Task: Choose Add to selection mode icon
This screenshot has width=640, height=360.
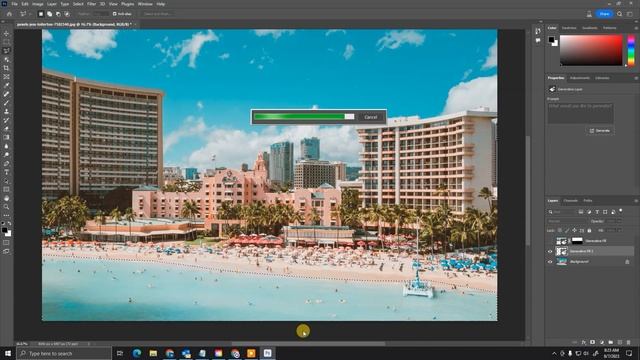Action: pos(49,14)
